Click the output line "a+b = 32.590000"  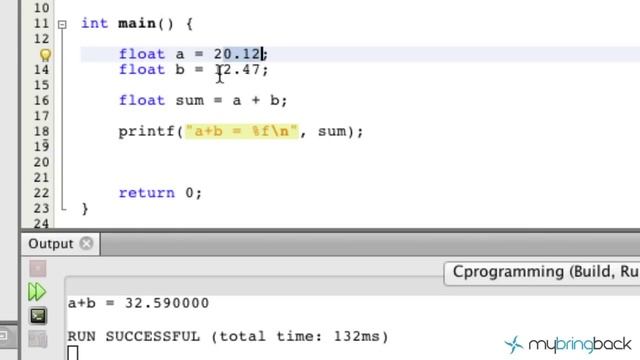point(138,303)
